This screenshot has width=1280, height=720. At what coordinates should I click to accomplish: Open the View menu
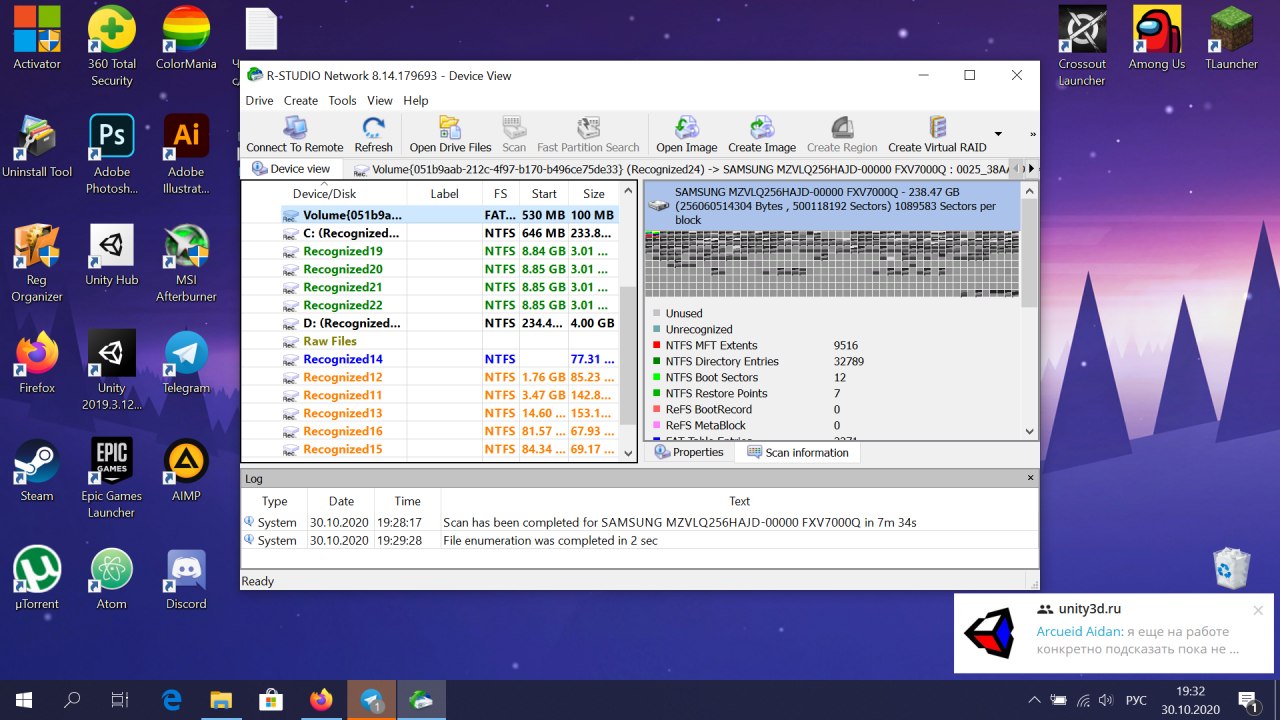tap(380, 100)
